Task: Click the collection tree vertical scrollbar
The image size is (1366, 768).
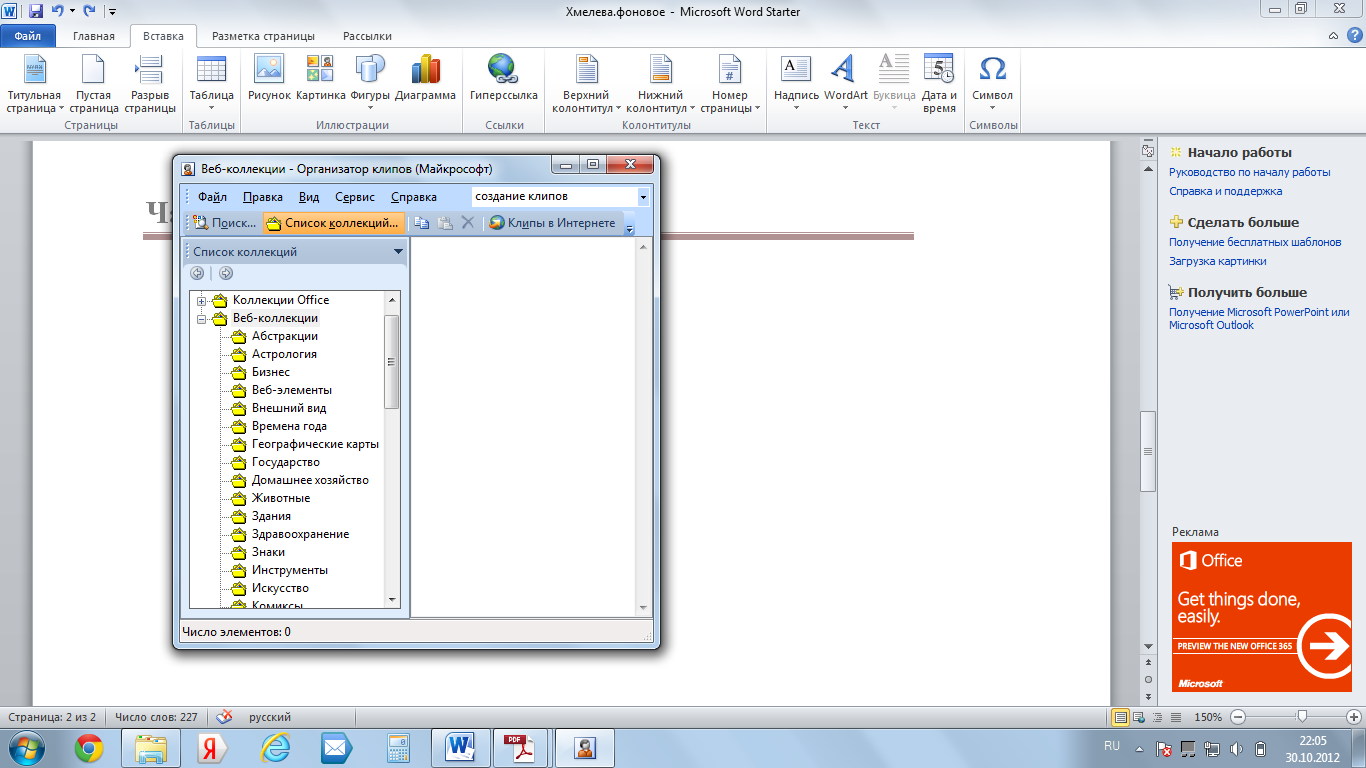Action: coord(392,450)
